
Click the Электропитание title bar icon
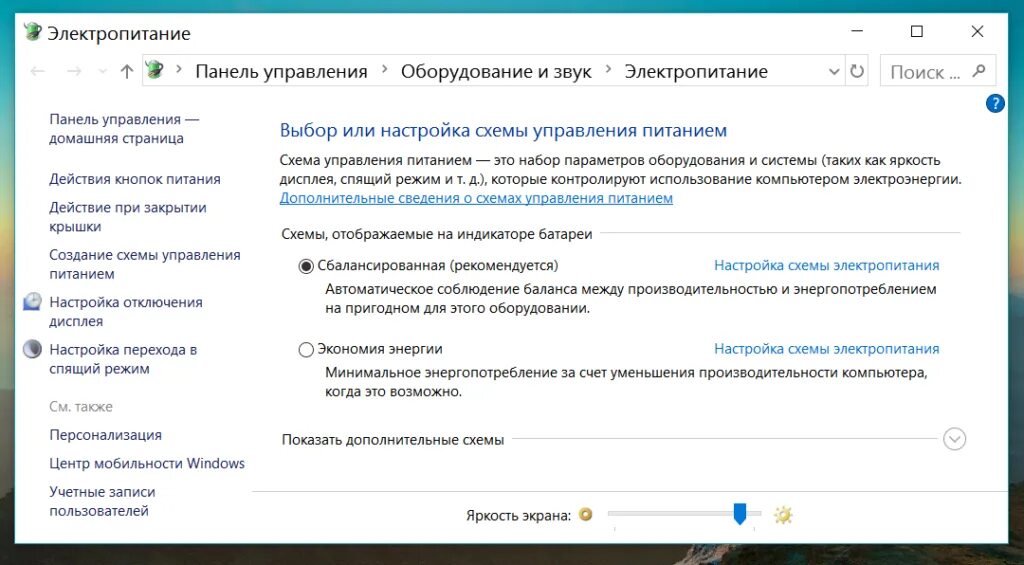coord(32,32)
